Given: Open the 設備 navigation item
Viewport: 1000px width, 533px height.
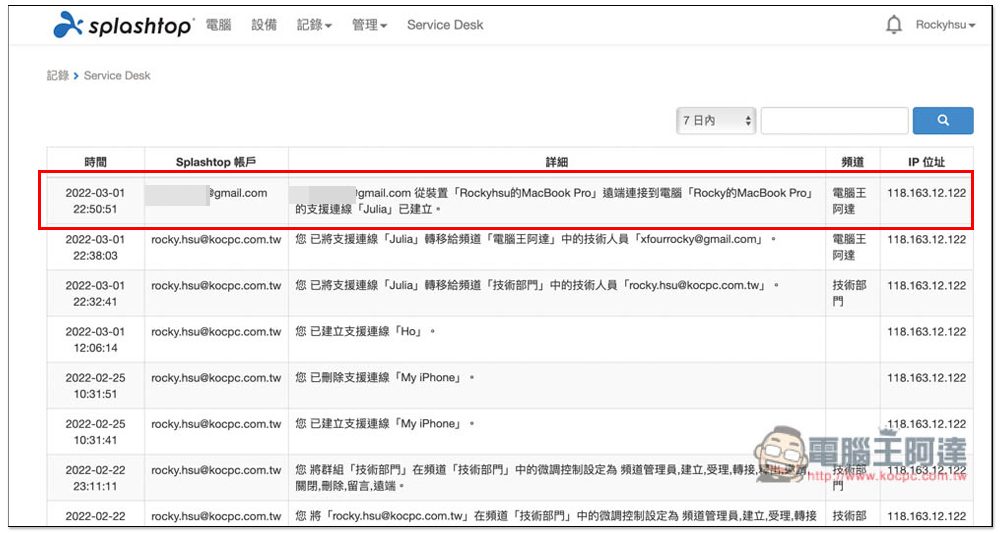Looking at the screenshot, I should pyautogui.click(x=264, y=25).
